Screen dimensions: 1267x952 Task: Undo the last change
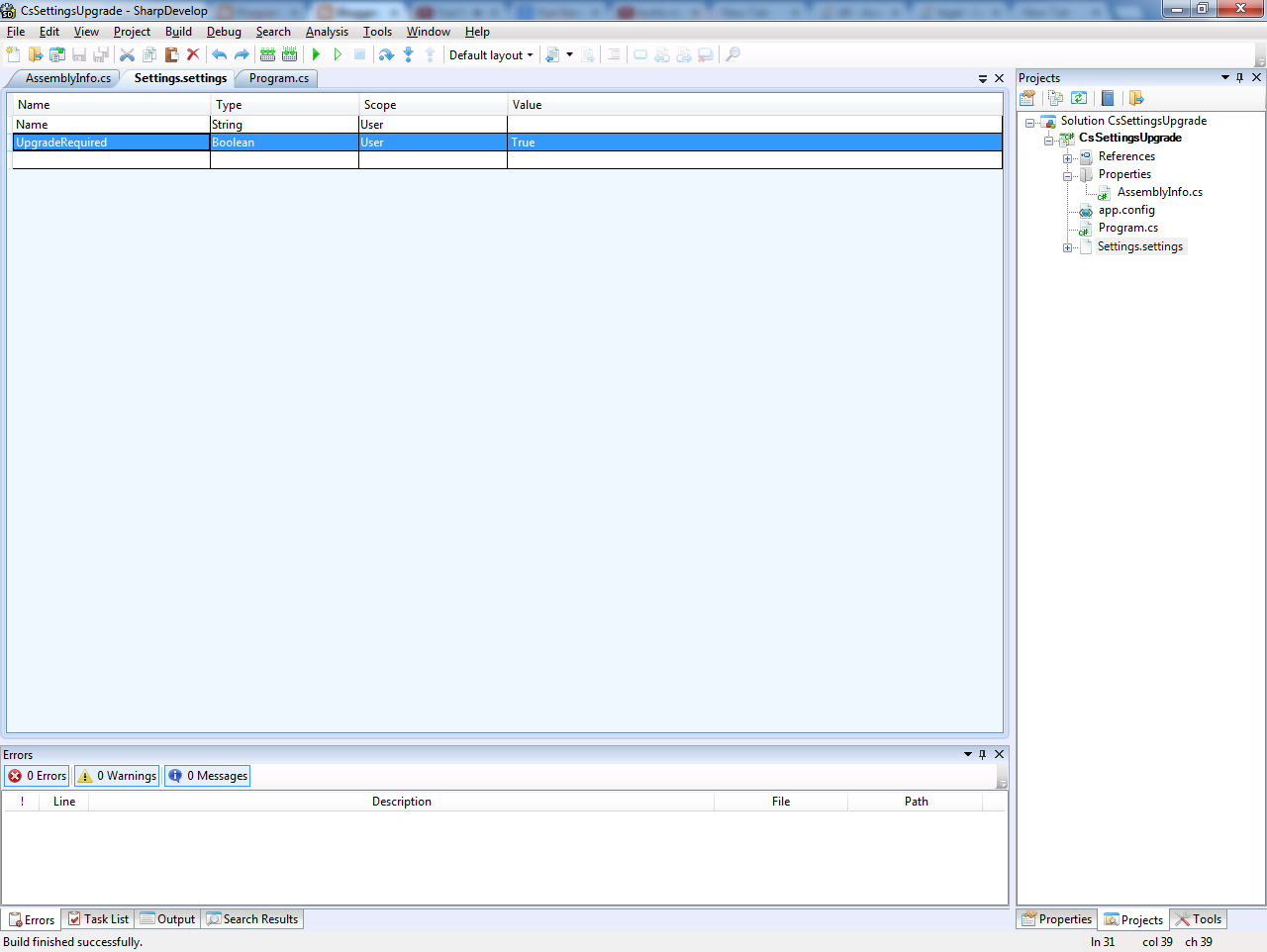click(x=220, y=54)
